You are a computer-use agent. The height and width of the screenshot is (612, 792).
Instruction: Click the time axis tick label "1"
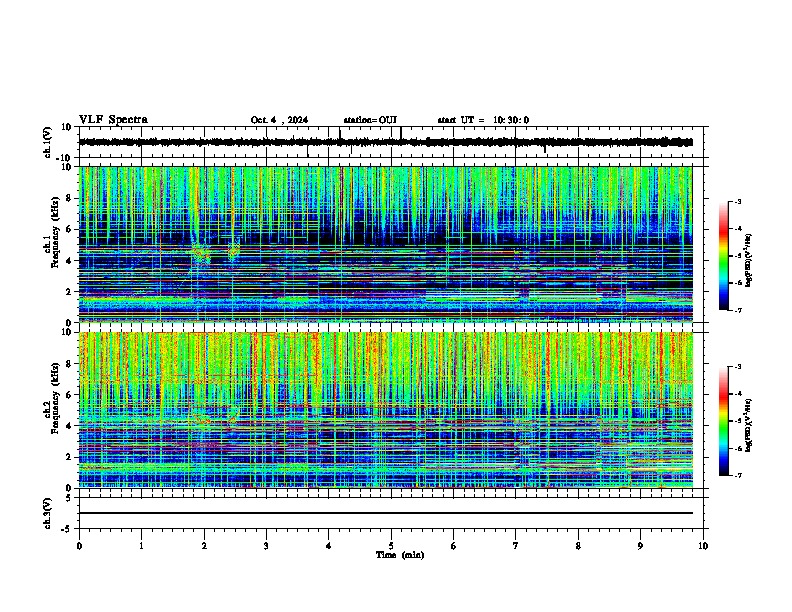[x=141, y=546]
